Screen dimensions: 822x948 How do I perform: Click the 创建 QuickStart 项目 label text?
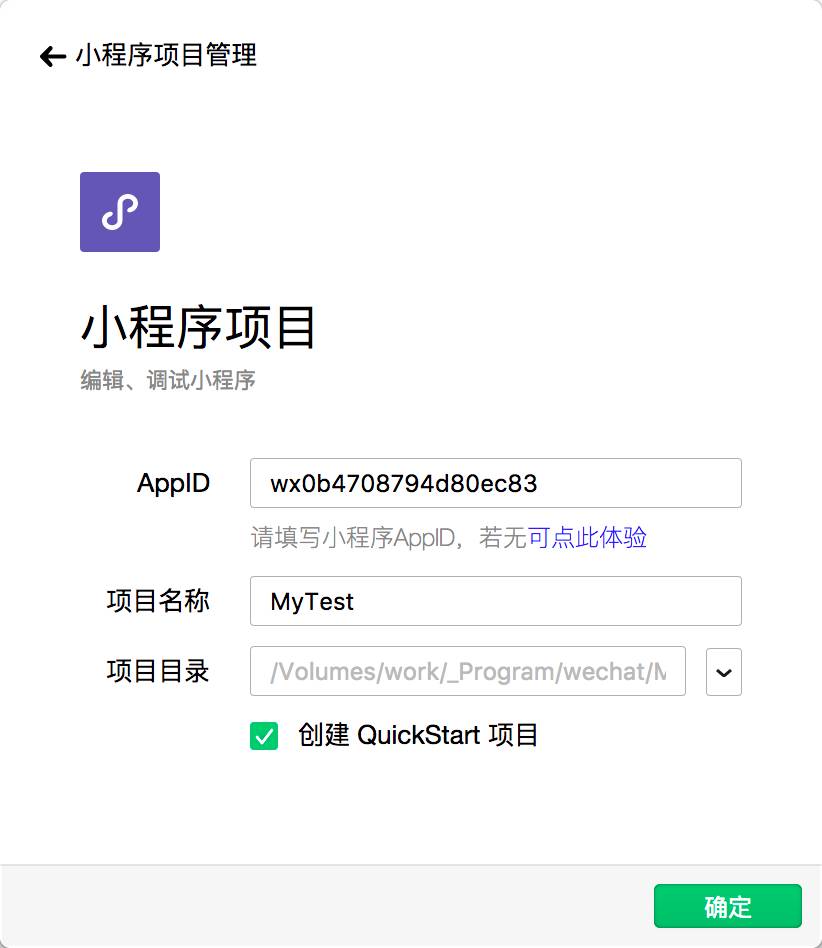click(418, 735)
